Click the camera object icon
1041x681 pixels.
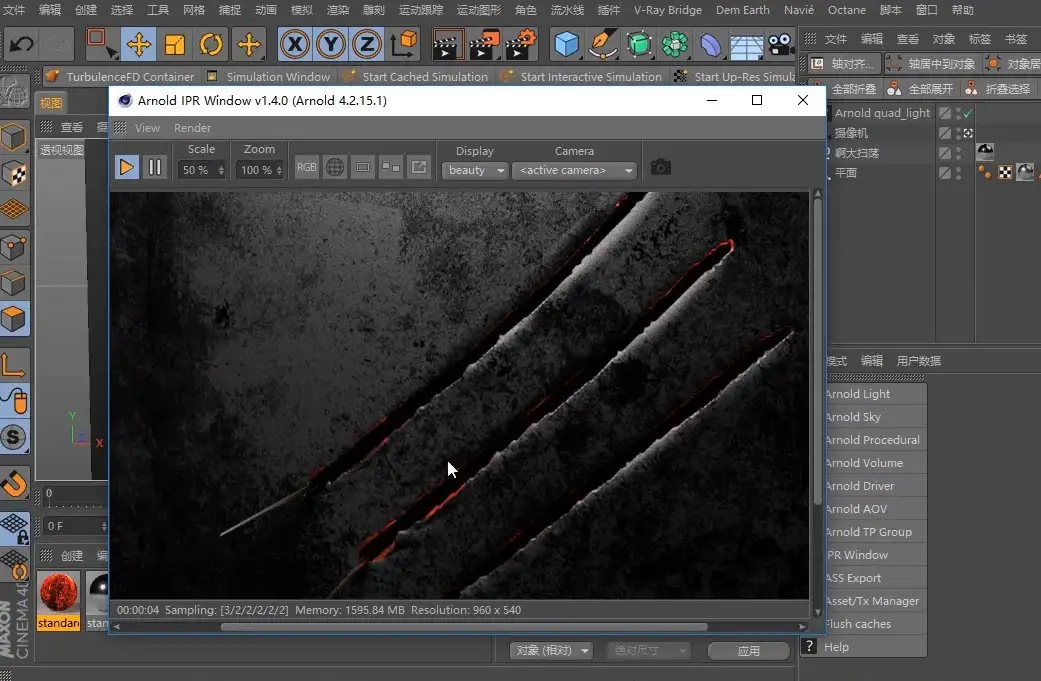point(781,44)
